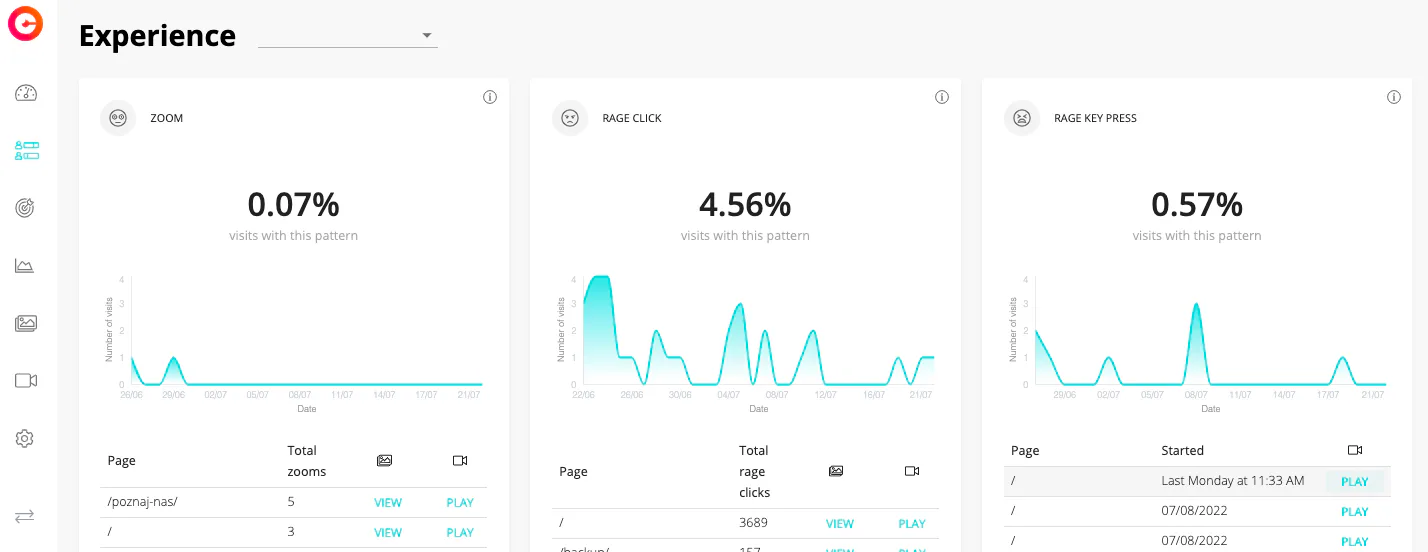Play the Last Monday 11:33 AM recording
Image resolution: width=1428 pixels, height=552 pixels.
pos(1355,482)
